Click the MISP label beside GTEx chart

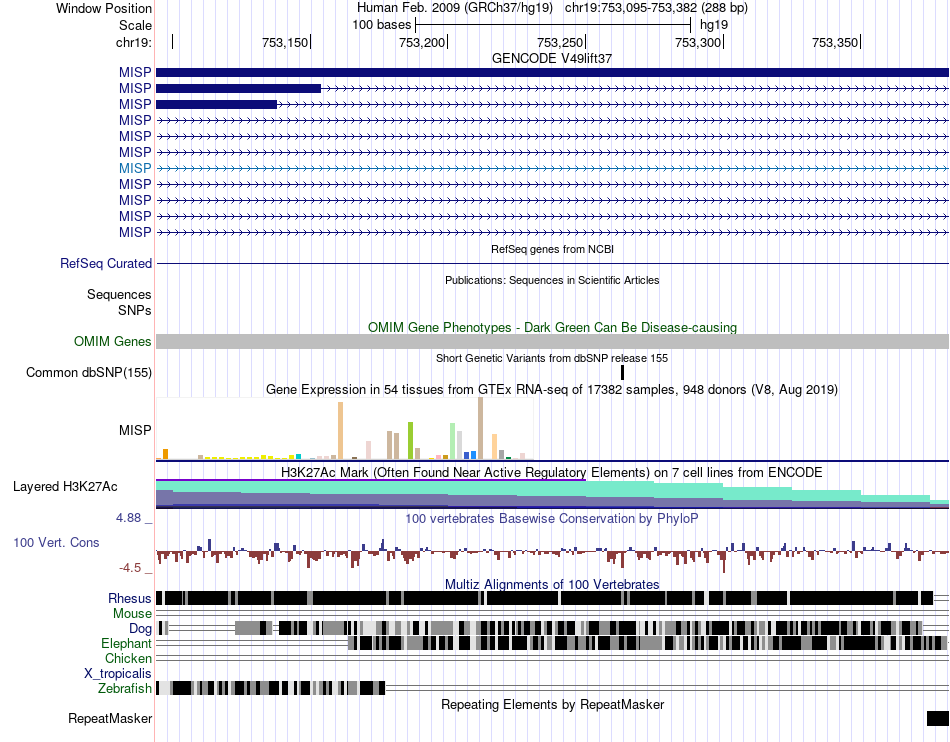point(135,430)
